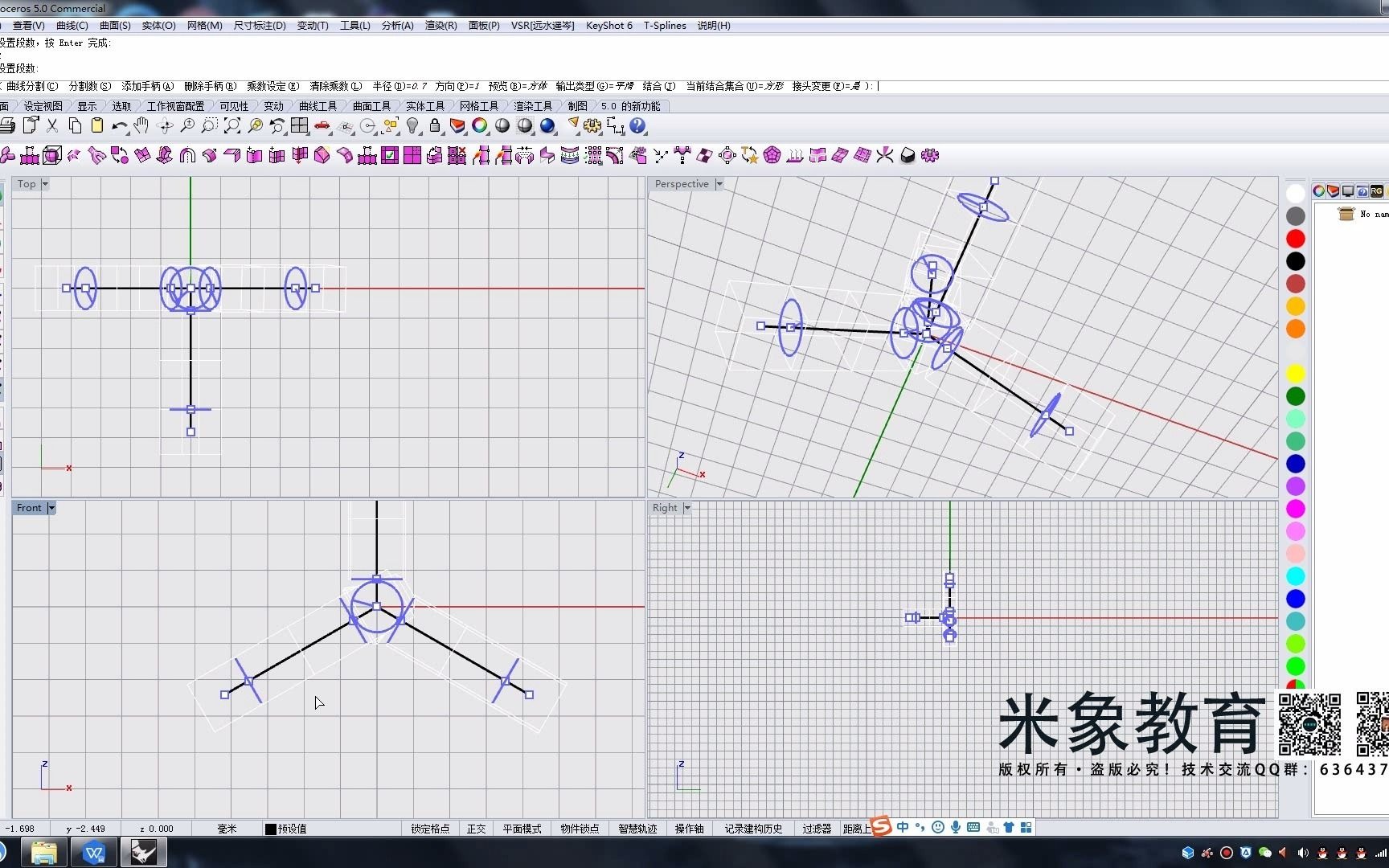This screenshot has width=1389, height=868.
Task: Open the Top viewport title dropdown
Action: (x=44, y=184)
